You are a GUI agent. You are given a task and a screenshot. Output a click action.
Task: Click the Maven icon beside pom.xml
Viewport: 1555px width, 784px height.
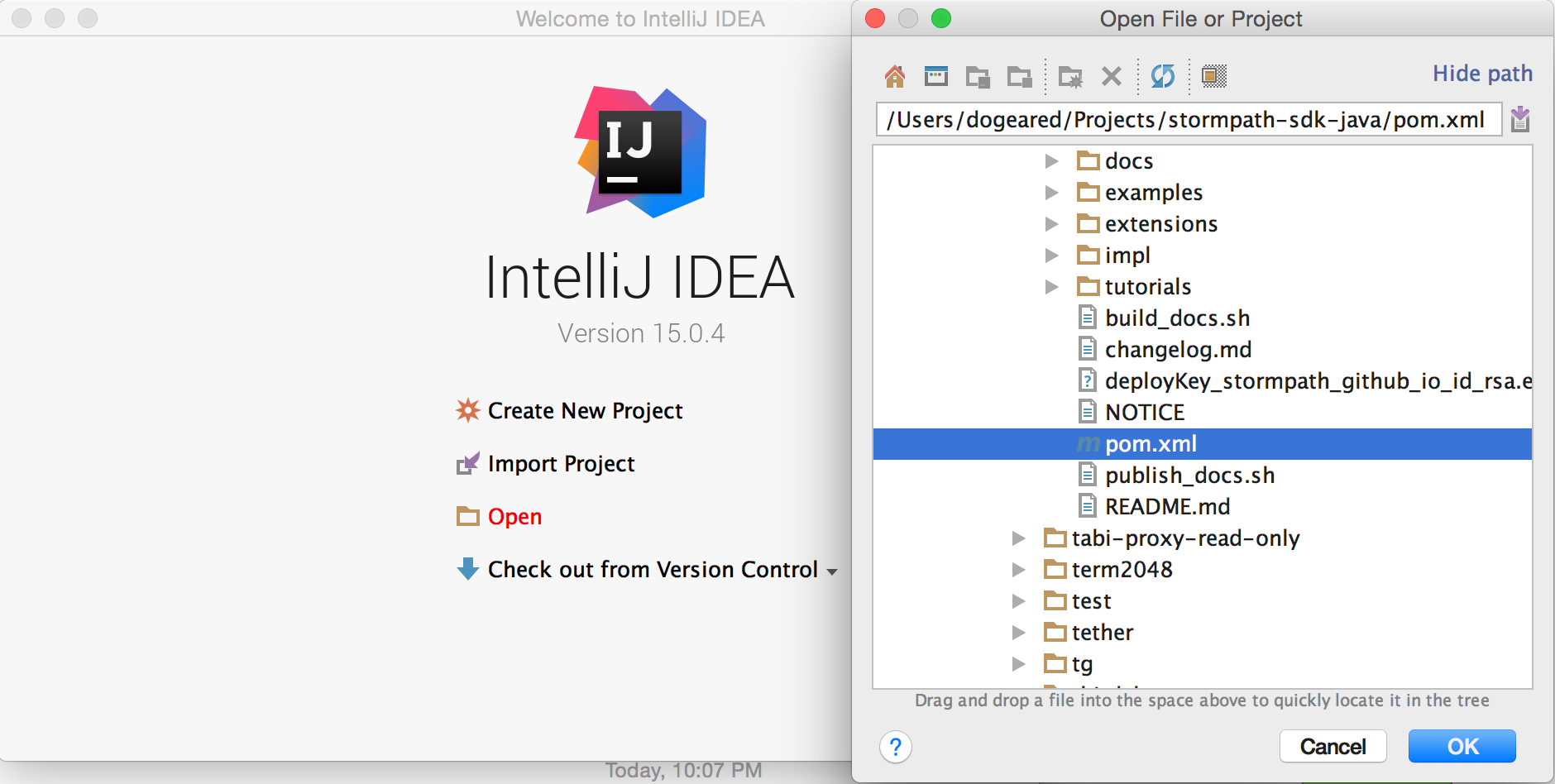[x=1088, y=445]
